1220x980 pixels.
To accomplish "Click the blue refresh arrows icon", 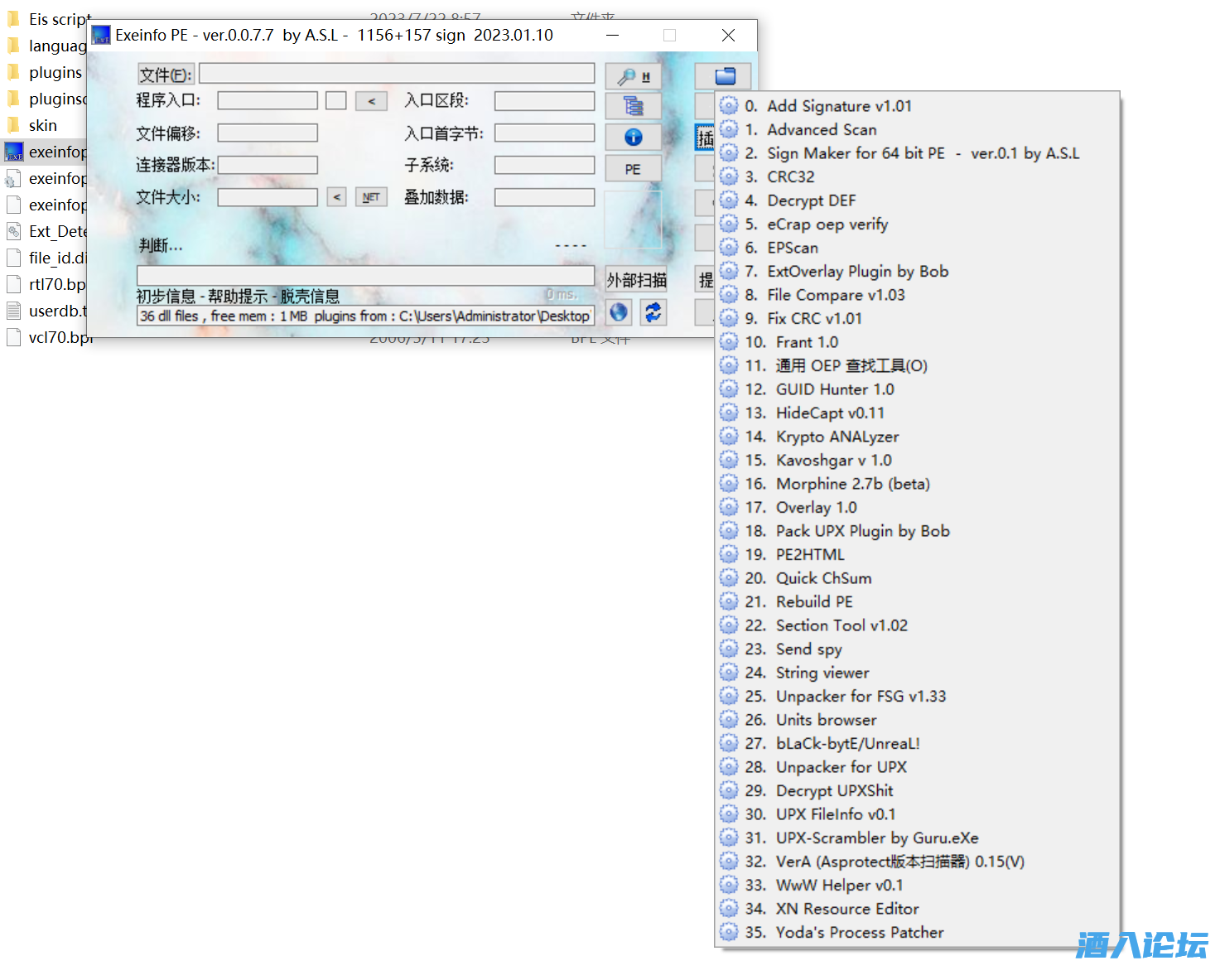I will tap(653, 312).
